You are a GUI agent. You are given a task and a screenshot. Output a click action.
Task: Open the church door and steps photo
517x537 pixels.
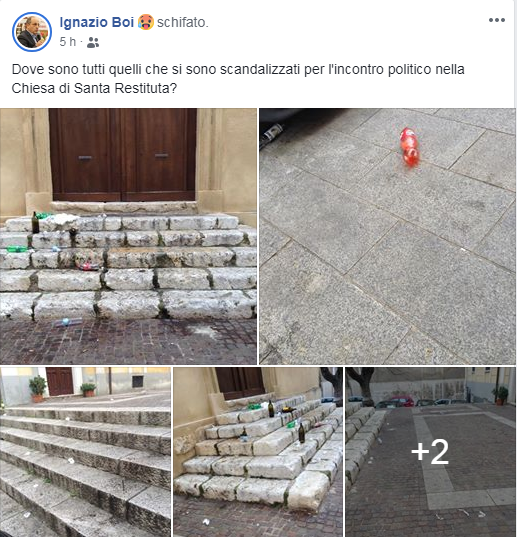(128, 236)
